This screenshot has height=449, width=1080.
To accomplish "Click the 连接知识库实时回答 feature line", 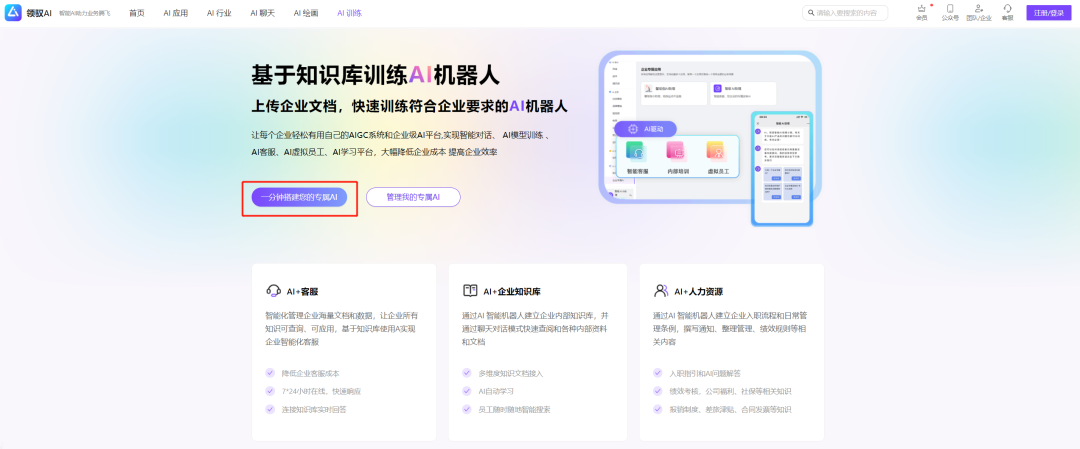I will tap(313, 409).
